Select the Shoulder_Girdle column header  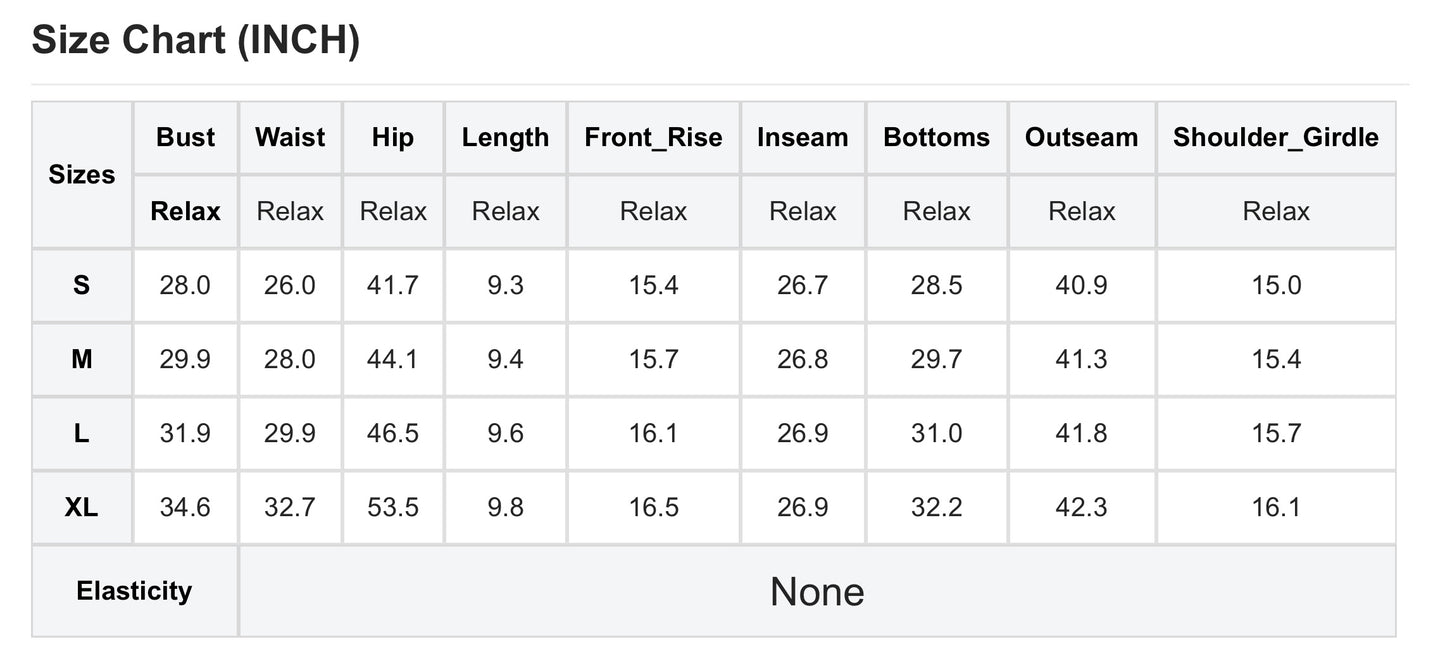(x=1276, y=138)
